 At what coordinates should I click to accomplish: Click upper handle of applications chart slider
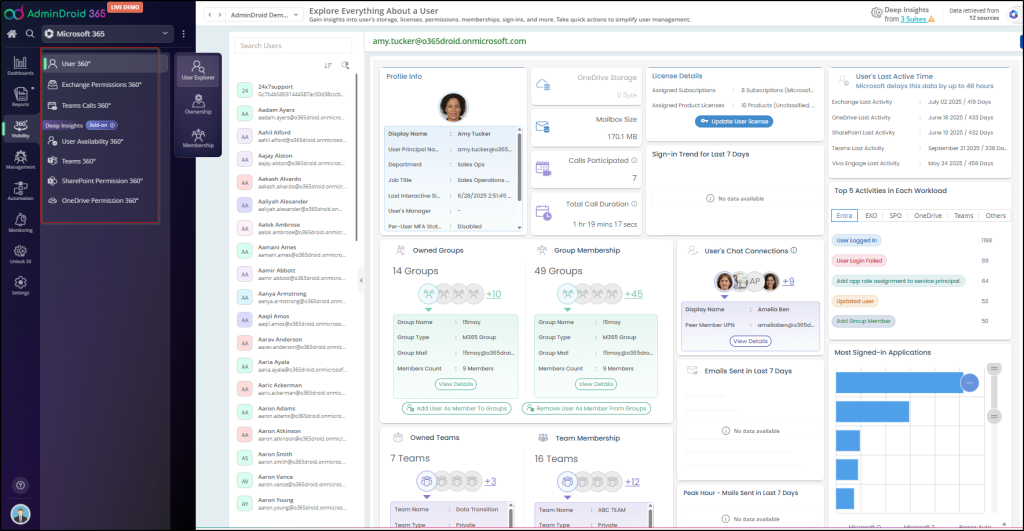994,369
